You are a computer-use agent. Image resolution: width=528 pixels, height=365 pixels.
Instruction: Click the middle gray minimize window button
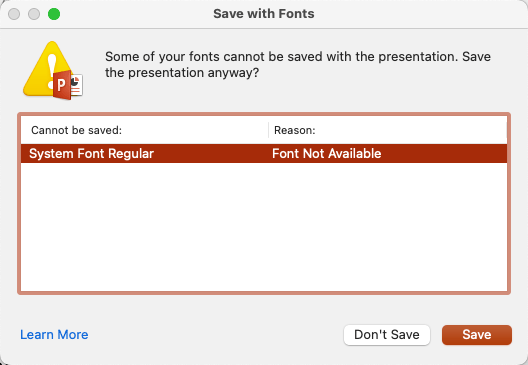(x=34, y=14)
